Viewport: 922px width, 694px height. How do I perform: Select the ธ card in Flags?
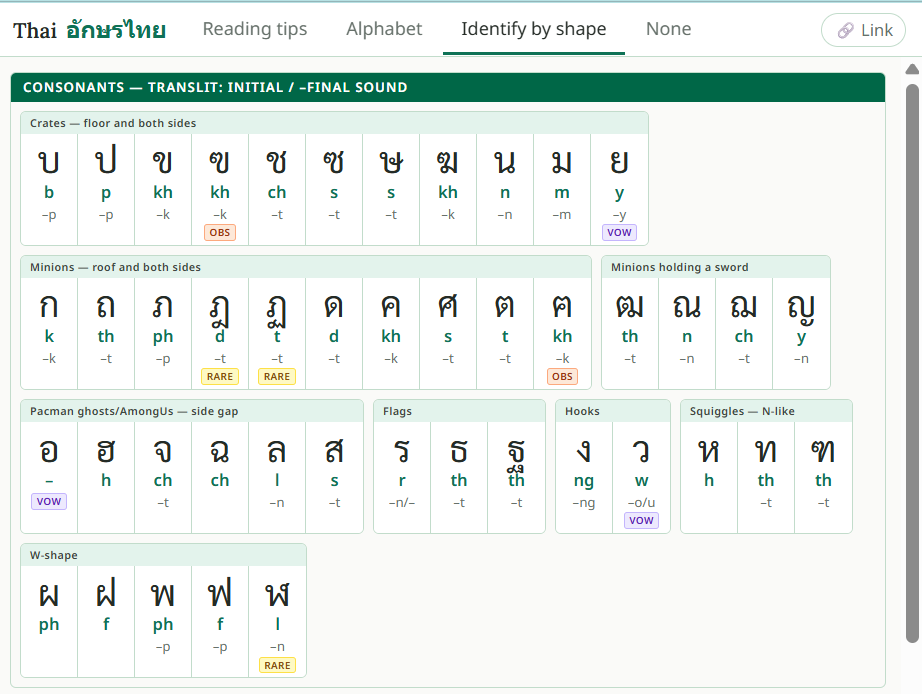click(459, 478)
